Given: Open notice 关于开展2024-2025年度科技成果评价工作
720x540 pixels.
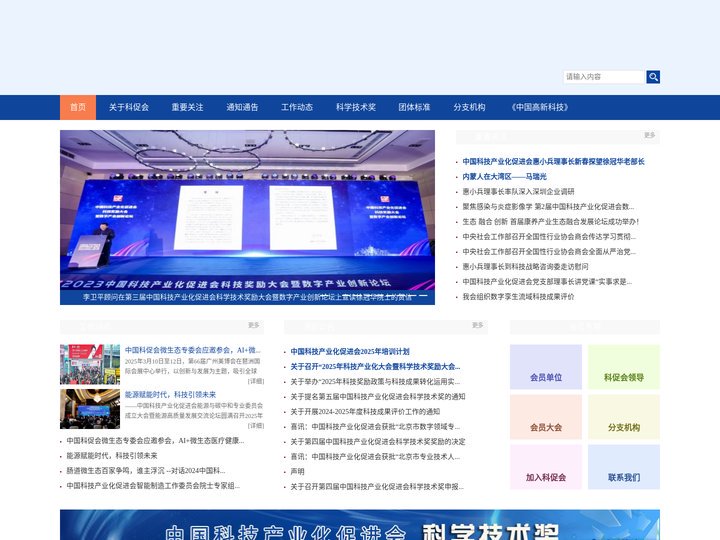Looking at the screenshot, I should (x=365, y=412).
